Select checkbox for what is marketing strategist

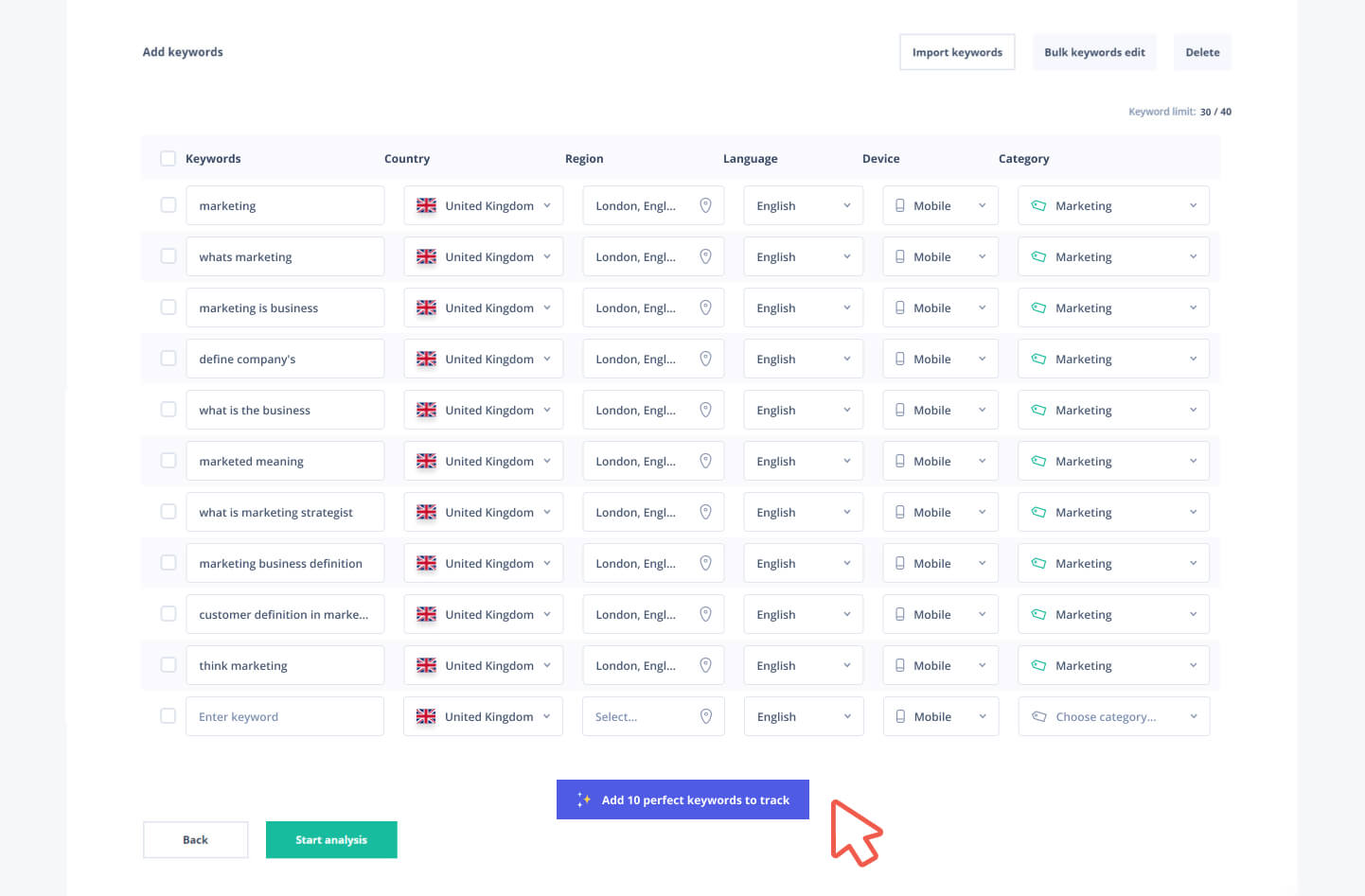point(168,512)
